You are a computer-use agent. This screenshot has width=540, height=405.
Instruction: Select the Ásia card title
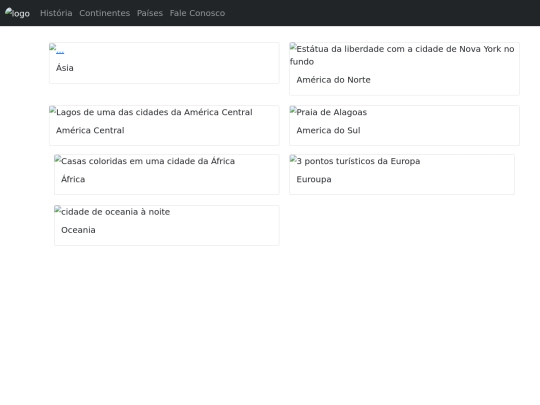[x=65, y=68]
